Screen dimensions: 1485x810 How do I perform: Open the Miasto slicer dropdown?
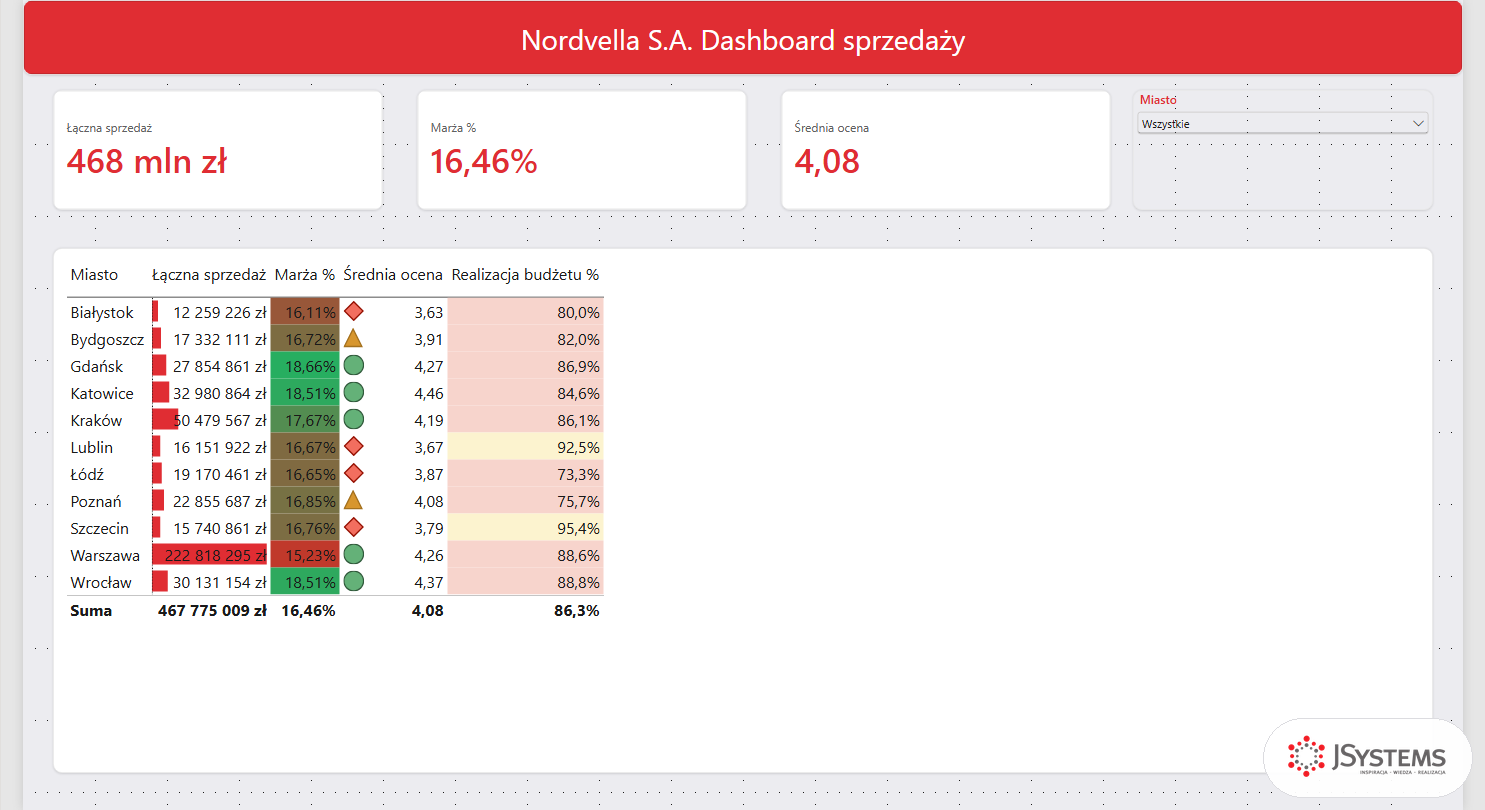point(1282,123)
